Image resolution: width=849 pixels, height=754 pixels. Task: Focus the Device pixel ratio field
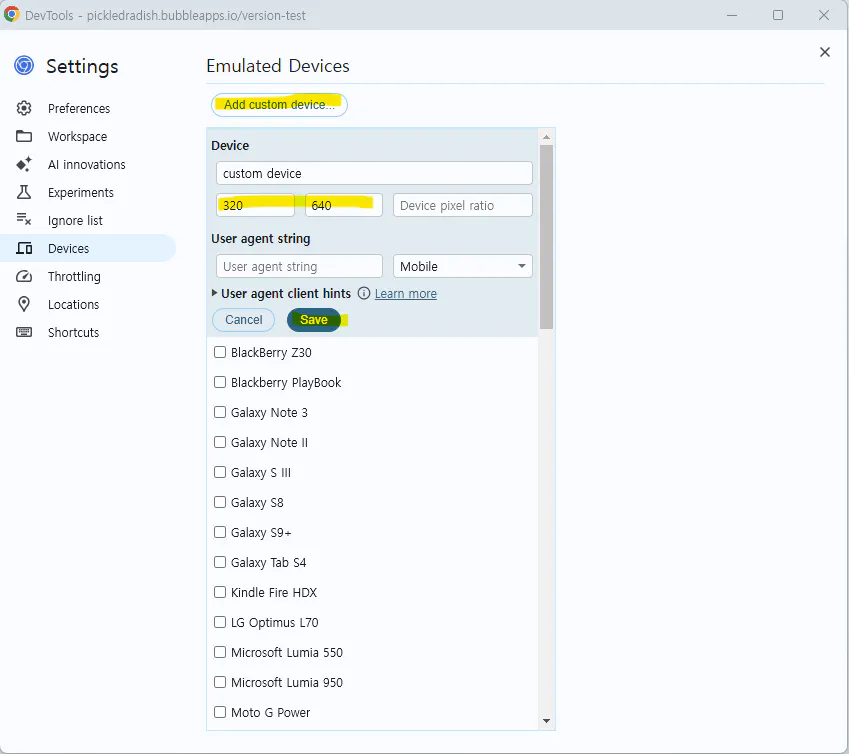[x=462, y=205]
